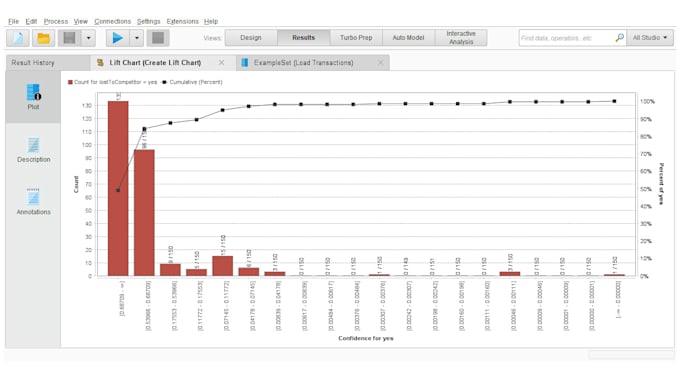Open the Connections menu
Image resolution: width=680 pixels, height=365 pixels.
tap(112, 21)
